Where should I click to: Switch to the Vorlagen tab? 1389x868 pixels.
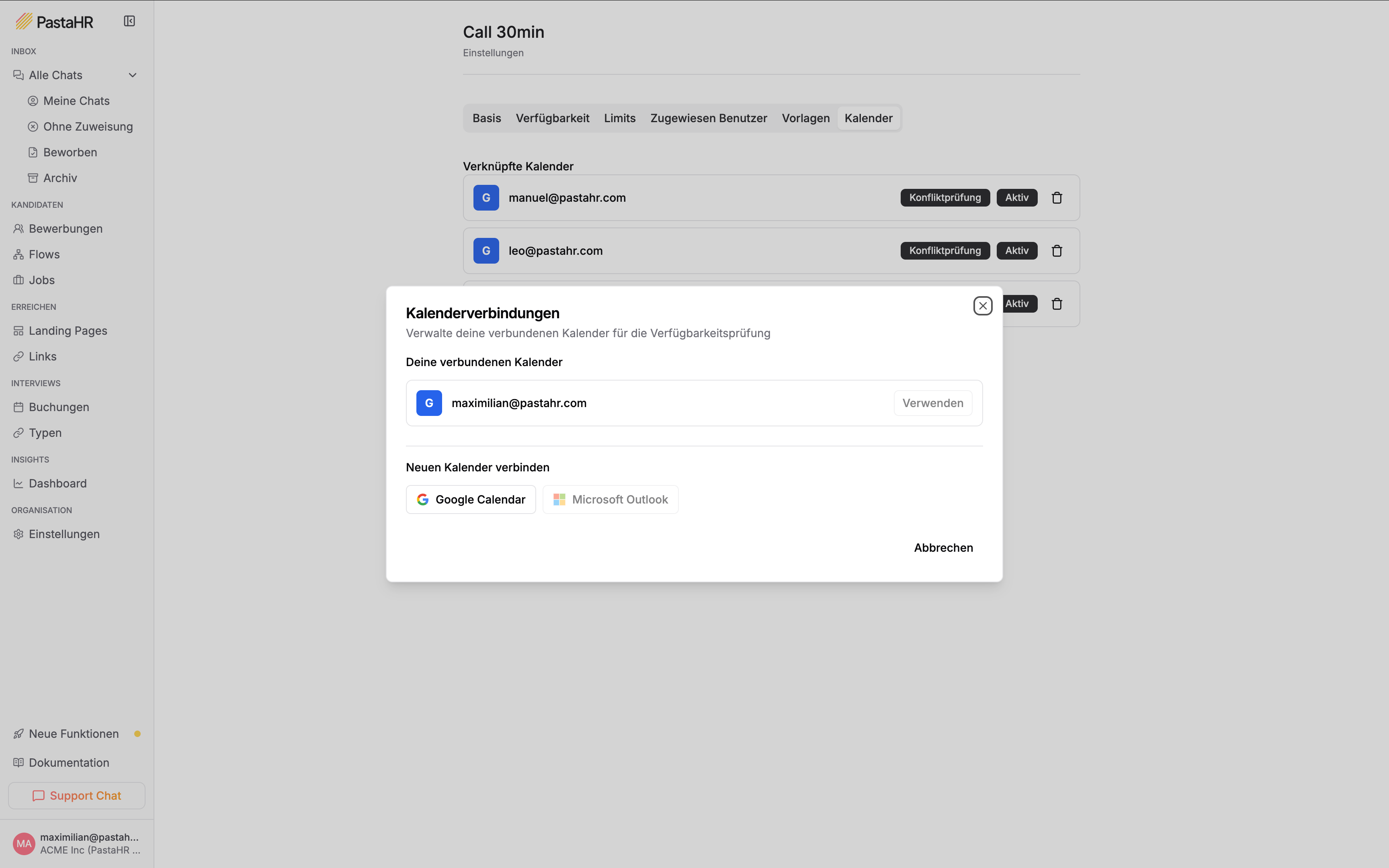coord(805,118)
